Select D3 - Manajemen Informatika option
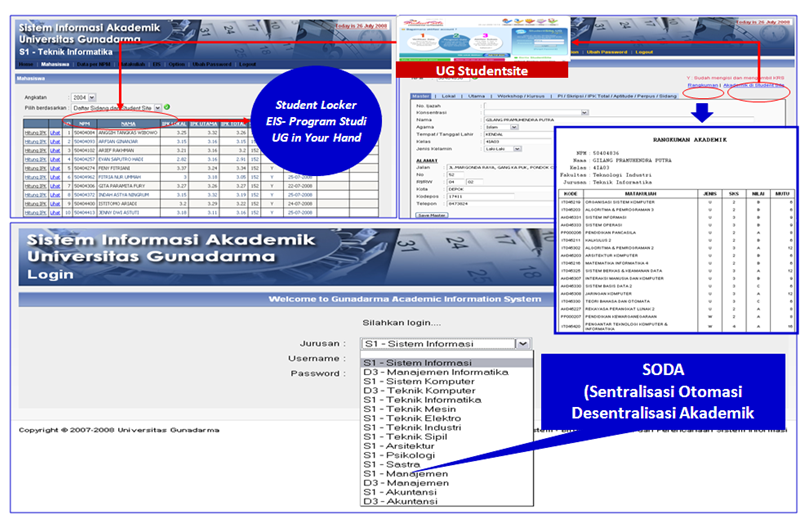The height and width of the screenshot is (517, 805). click(447, 372)
